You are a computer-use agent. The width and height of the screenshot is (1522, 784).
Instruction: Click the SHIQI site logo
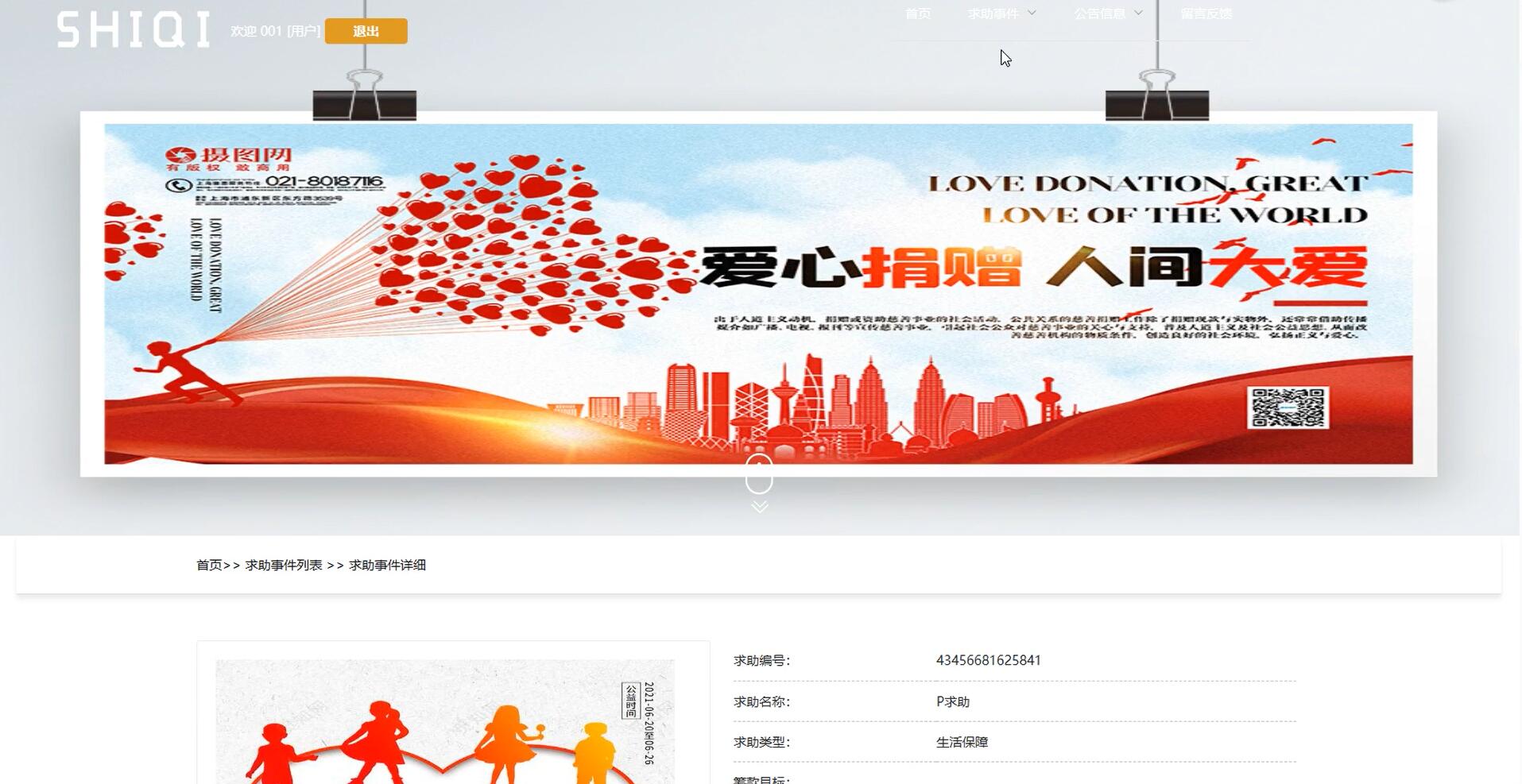coord(134,30)
